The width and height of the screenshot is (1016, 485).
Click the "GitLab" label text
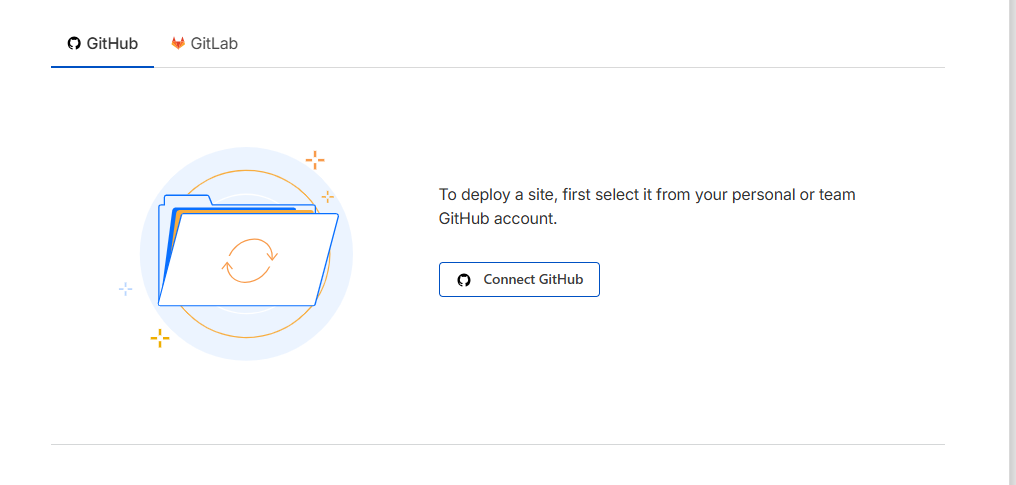pyautogui.click(x=214, y=44)
